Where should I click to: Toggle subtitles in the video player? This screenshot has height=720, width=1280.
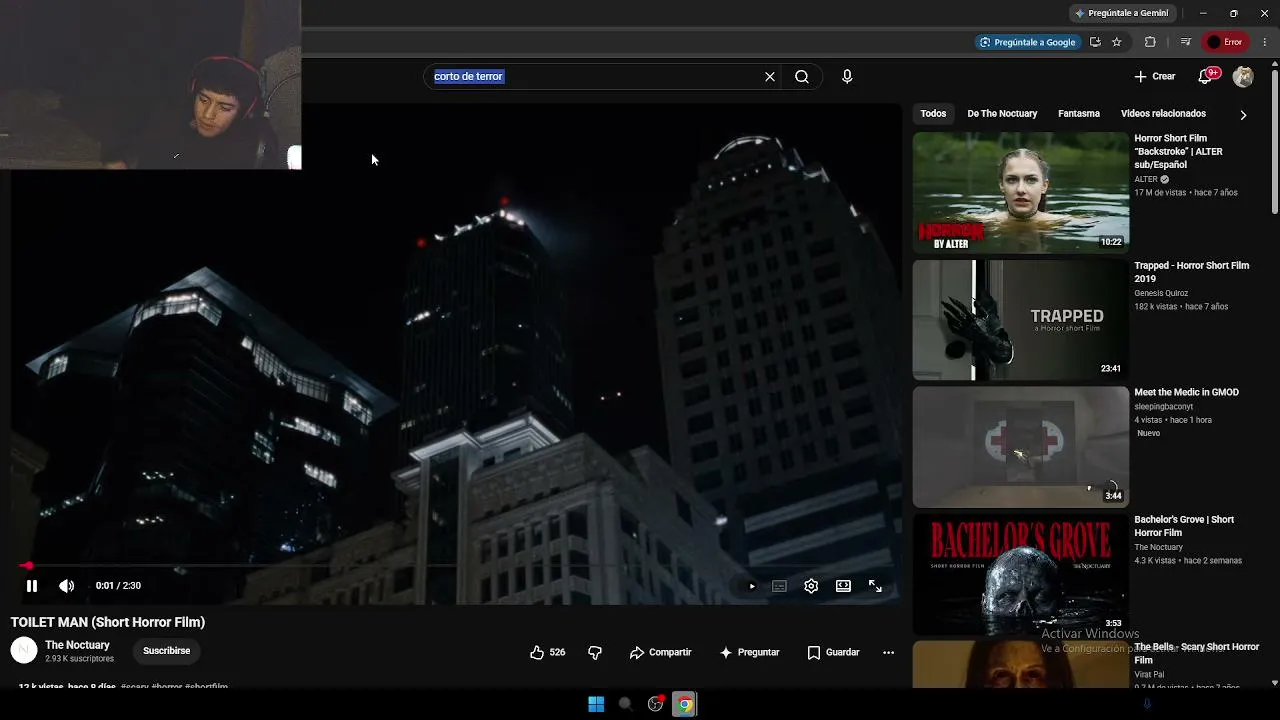(779, 586)
